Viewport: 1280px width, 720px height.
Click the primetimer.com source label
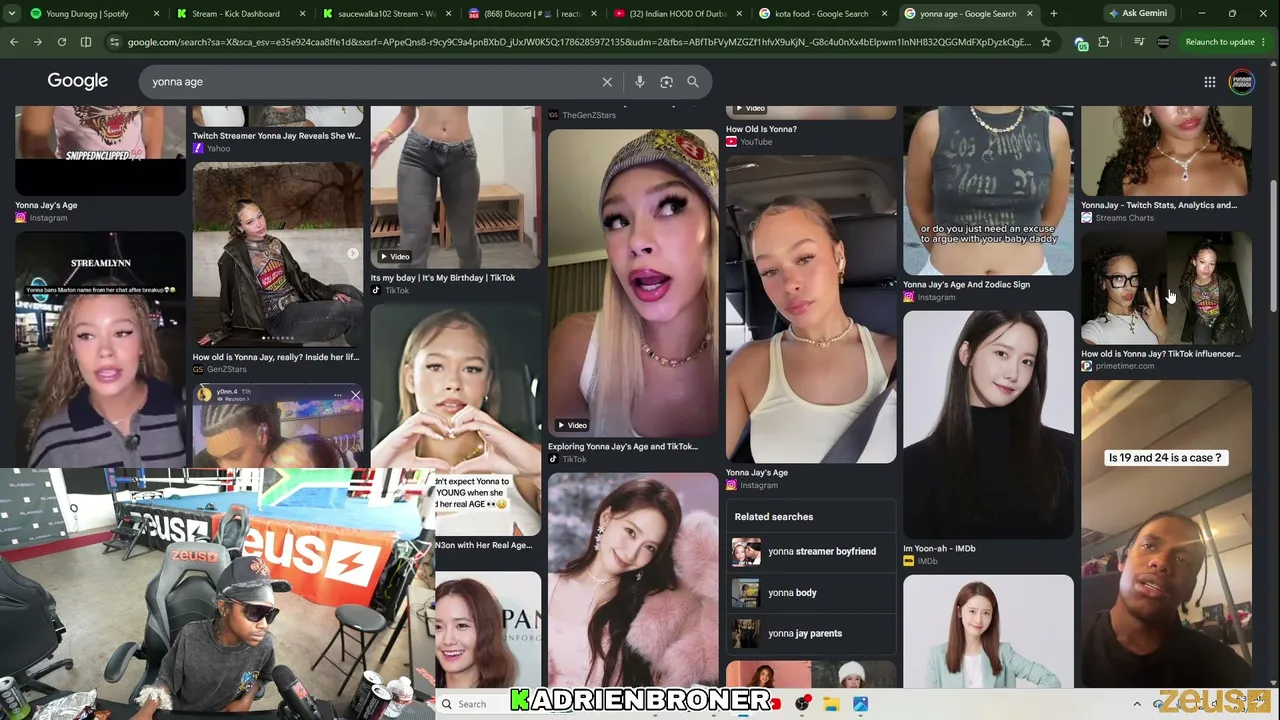[1125, 366]
